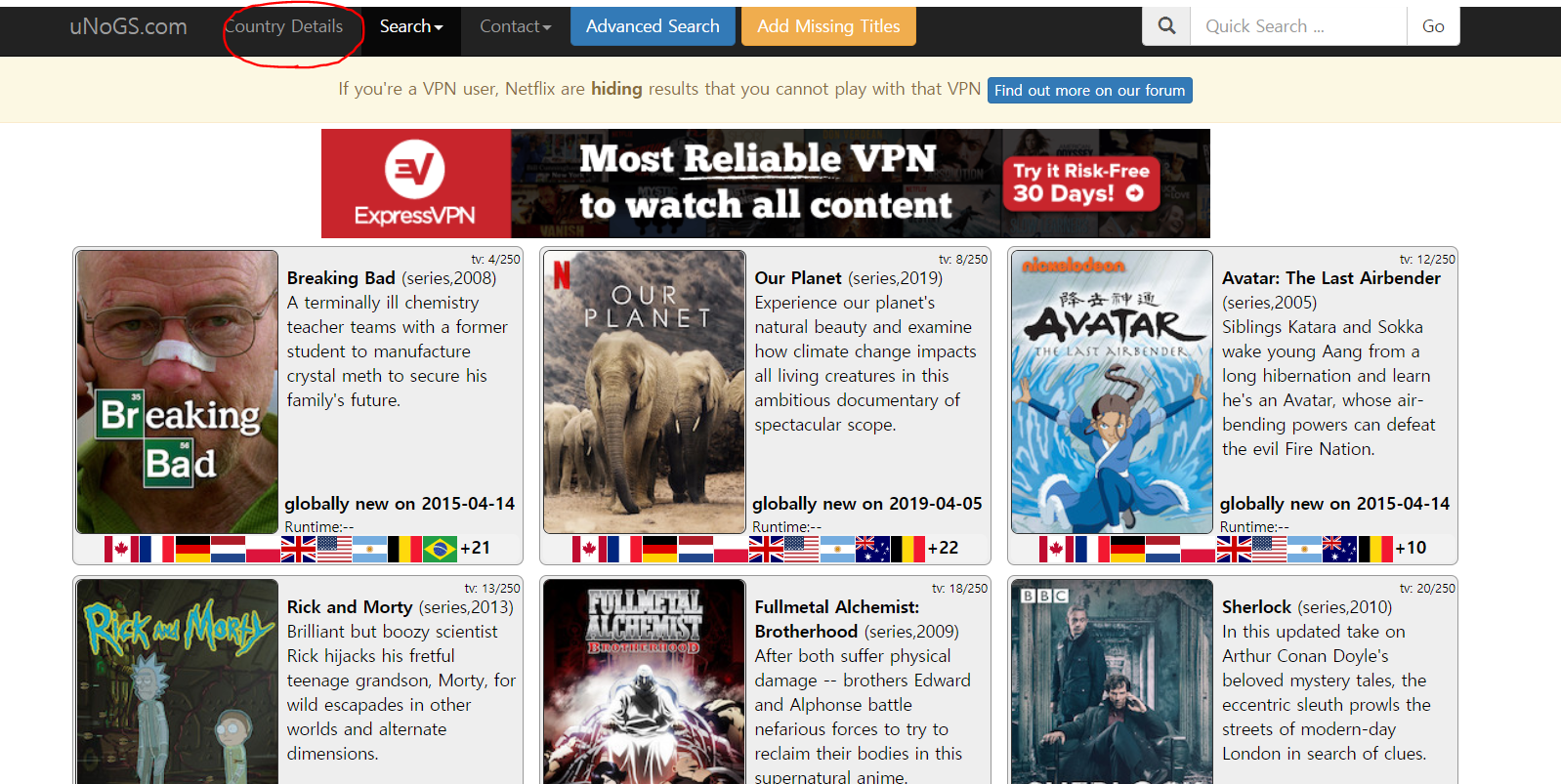Screen dimensions: 1561x784
Task: Show the +21 more countries for Breaking Bad
Action: tap(476, 549)
